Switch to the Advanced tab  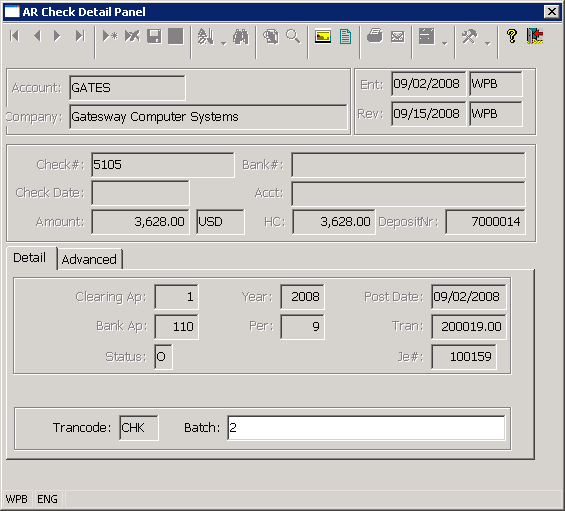click(x=89, y=259)
